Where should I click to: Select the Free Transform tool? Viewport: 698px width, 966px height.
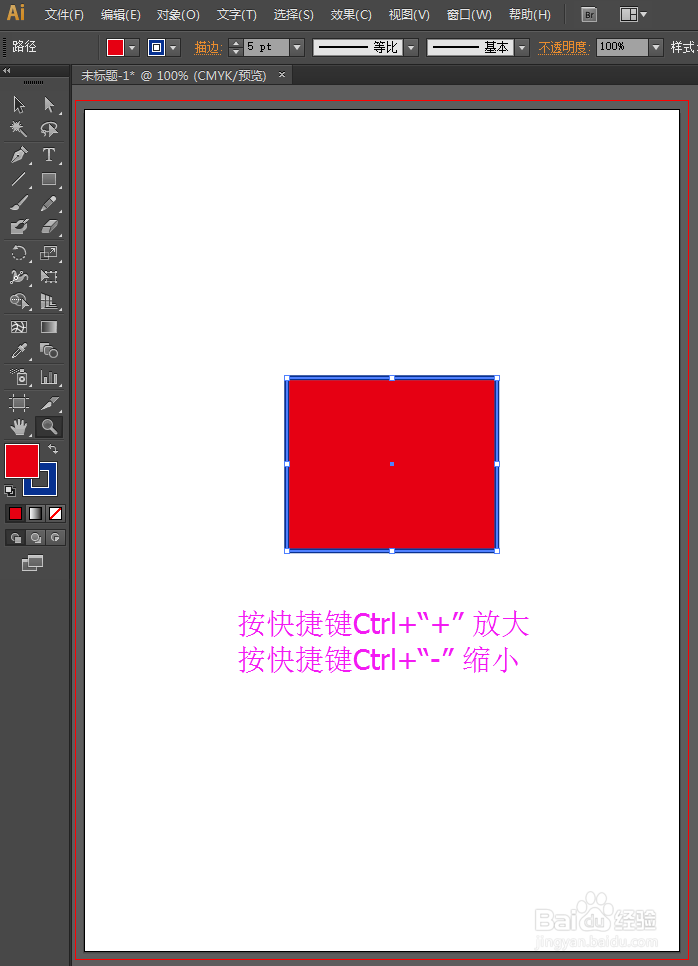(49, 277)
